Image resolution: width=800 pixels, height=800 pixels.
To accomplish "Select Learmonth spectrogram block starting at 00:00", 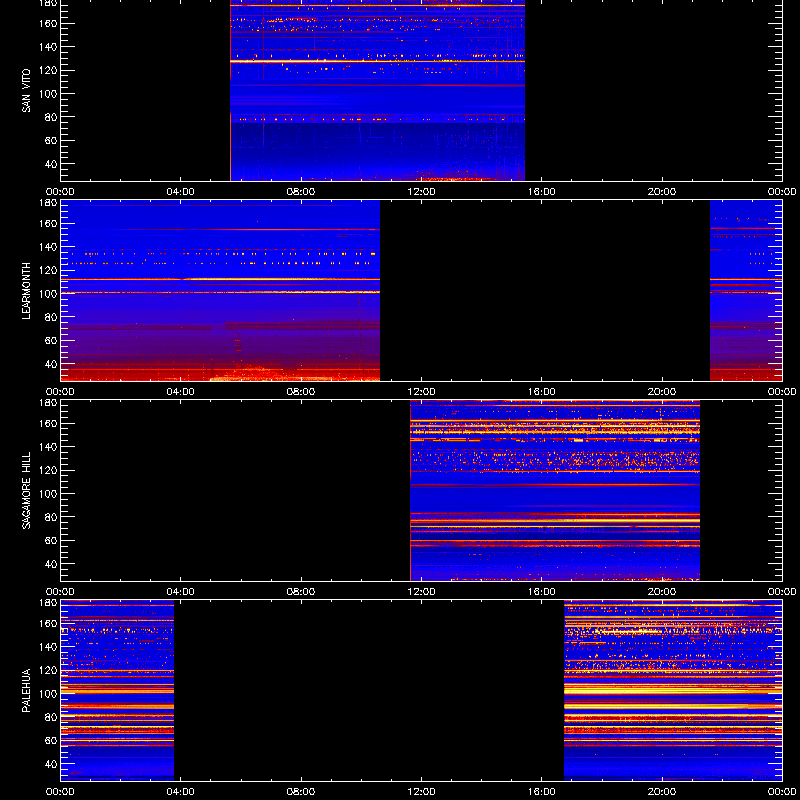I will click(x=220, y=290).
